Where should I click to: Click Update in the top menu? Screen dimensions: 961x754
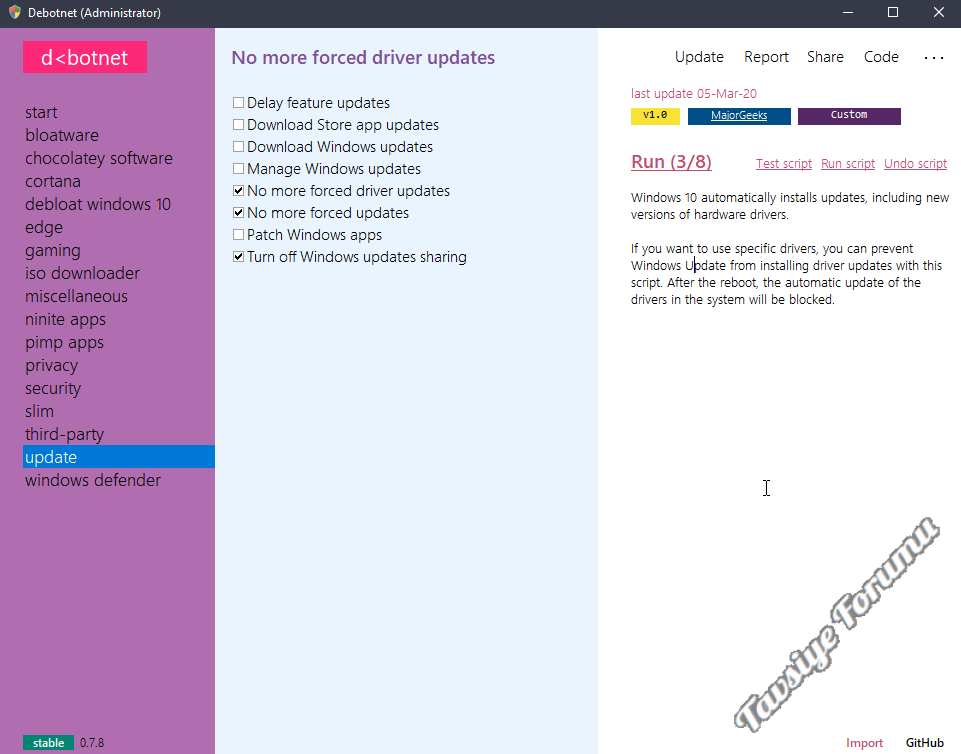[699, 57]
